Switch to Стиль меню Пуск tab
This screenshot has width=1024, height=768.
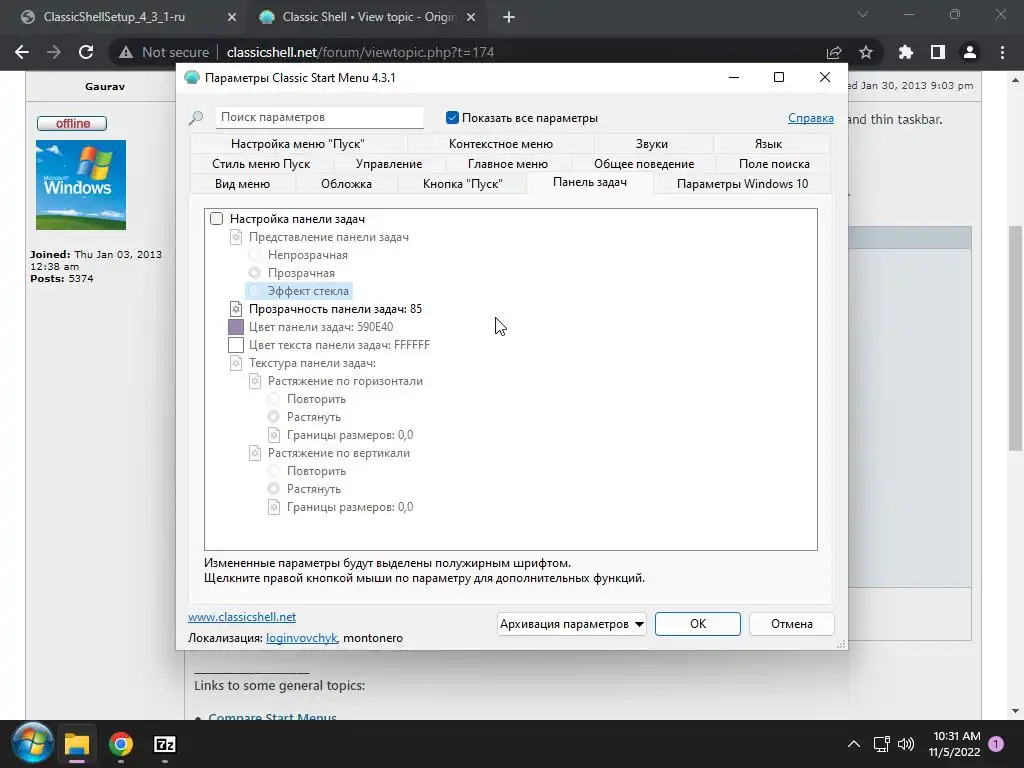(261, 164)
